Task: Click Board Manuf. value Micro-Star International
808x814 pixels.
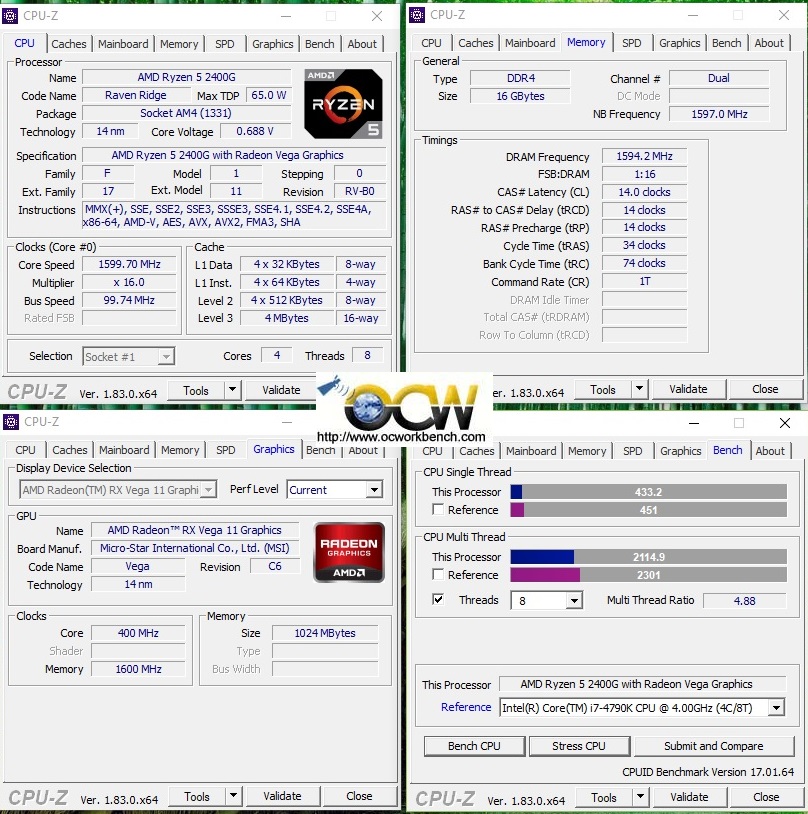Action: point(195,548)
